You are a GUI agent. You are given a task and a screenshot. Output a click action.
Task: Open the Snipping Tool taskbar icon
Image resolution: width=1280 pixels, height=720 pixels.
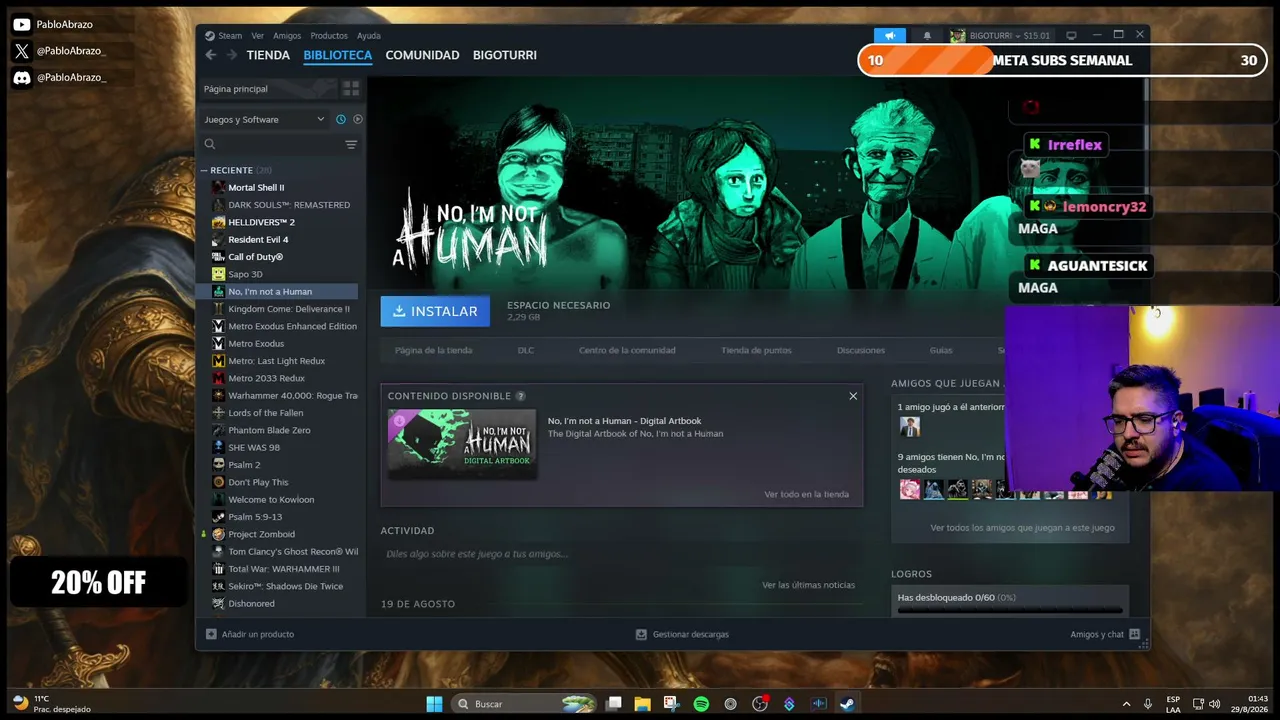[671, 704]
